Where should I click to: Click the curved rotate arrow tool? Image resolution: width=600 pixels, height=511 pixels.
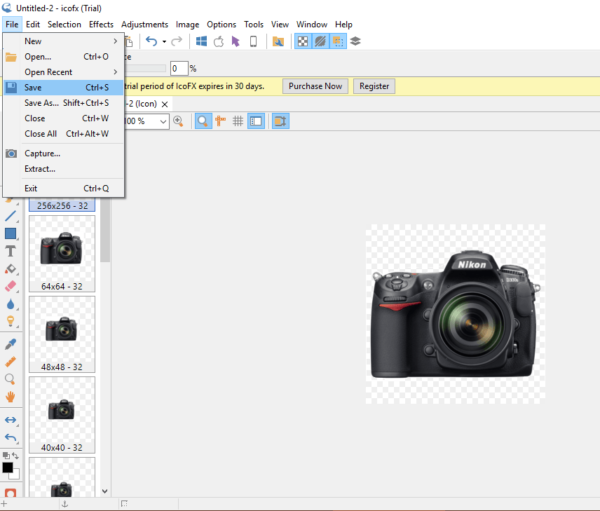[10, 438]
